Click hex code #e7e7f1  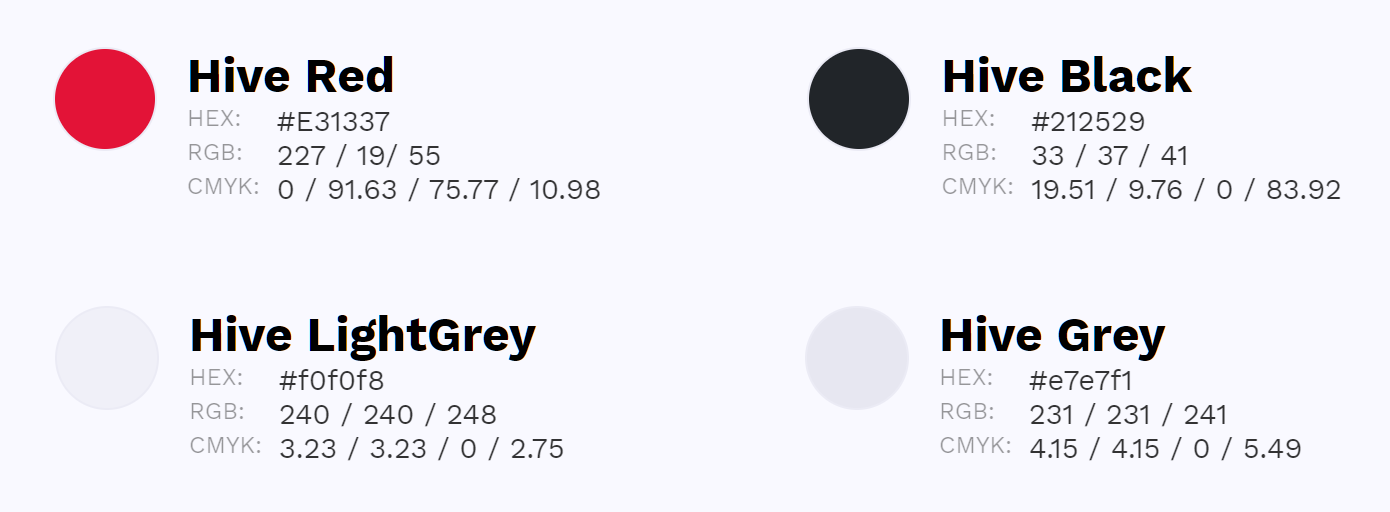[1081, 381]
